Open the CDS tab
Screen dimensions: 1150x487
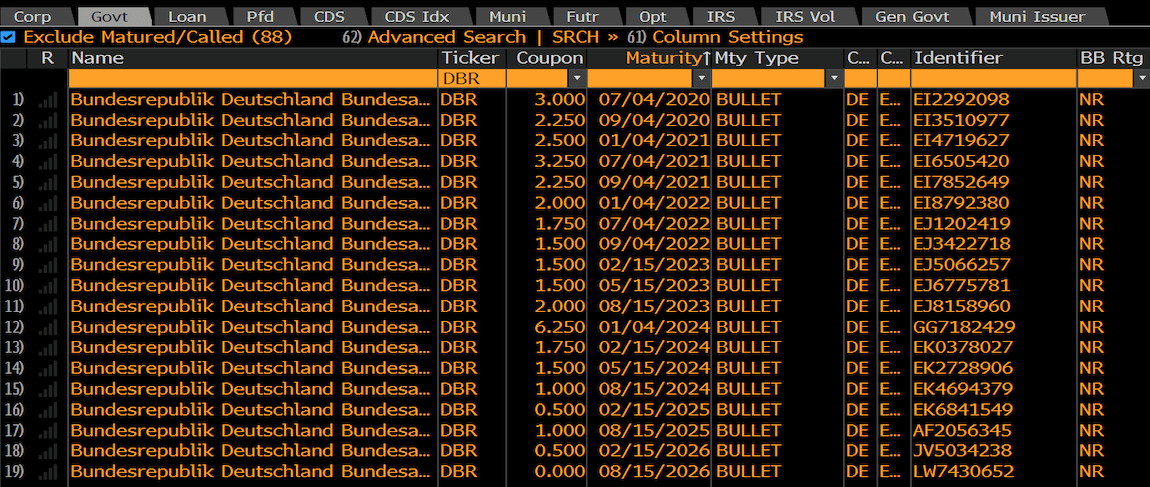tap(329, 17)
